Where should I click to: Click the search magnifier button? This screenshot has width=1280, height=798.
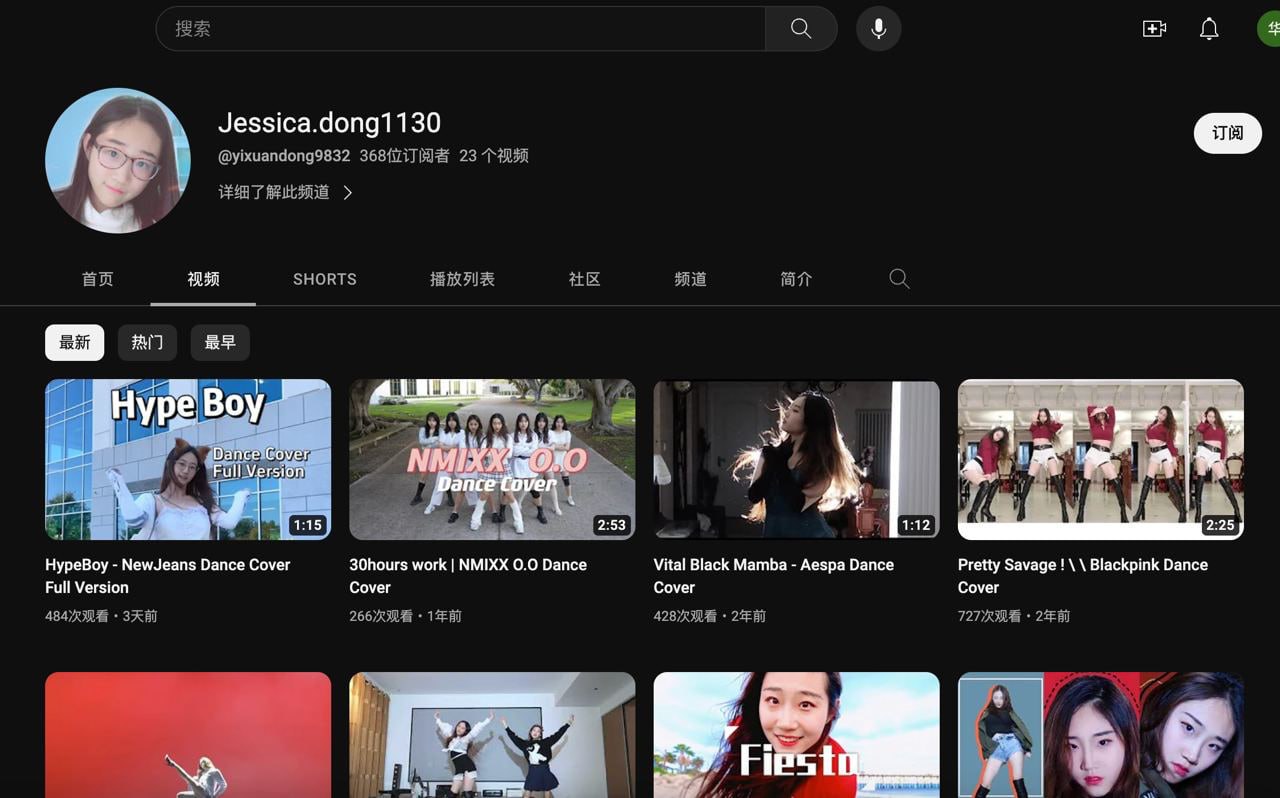pos(801,29)
